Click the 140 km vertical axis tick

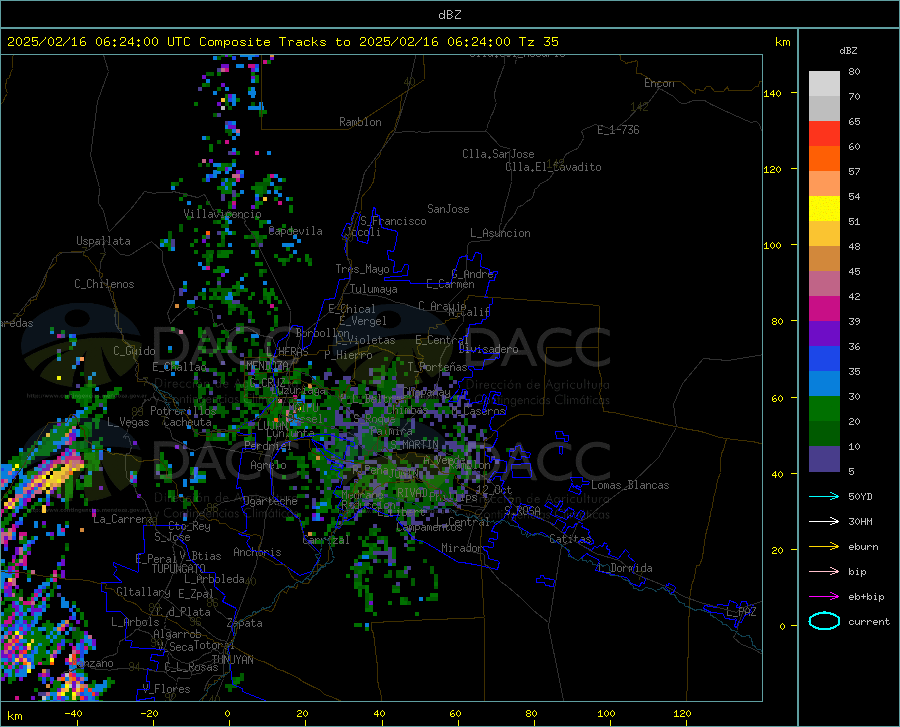tap(772, 93)
